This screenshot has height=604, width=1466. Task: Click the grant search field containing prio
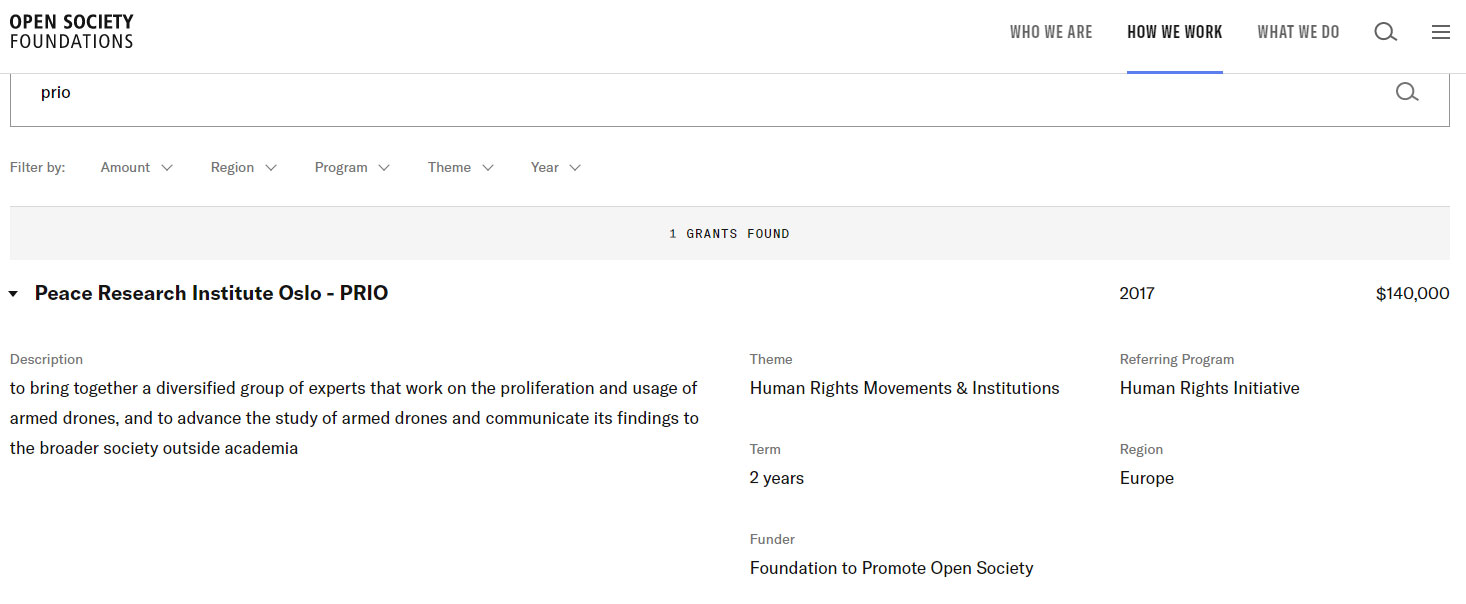pyautogui.click(x=700, y=93)
